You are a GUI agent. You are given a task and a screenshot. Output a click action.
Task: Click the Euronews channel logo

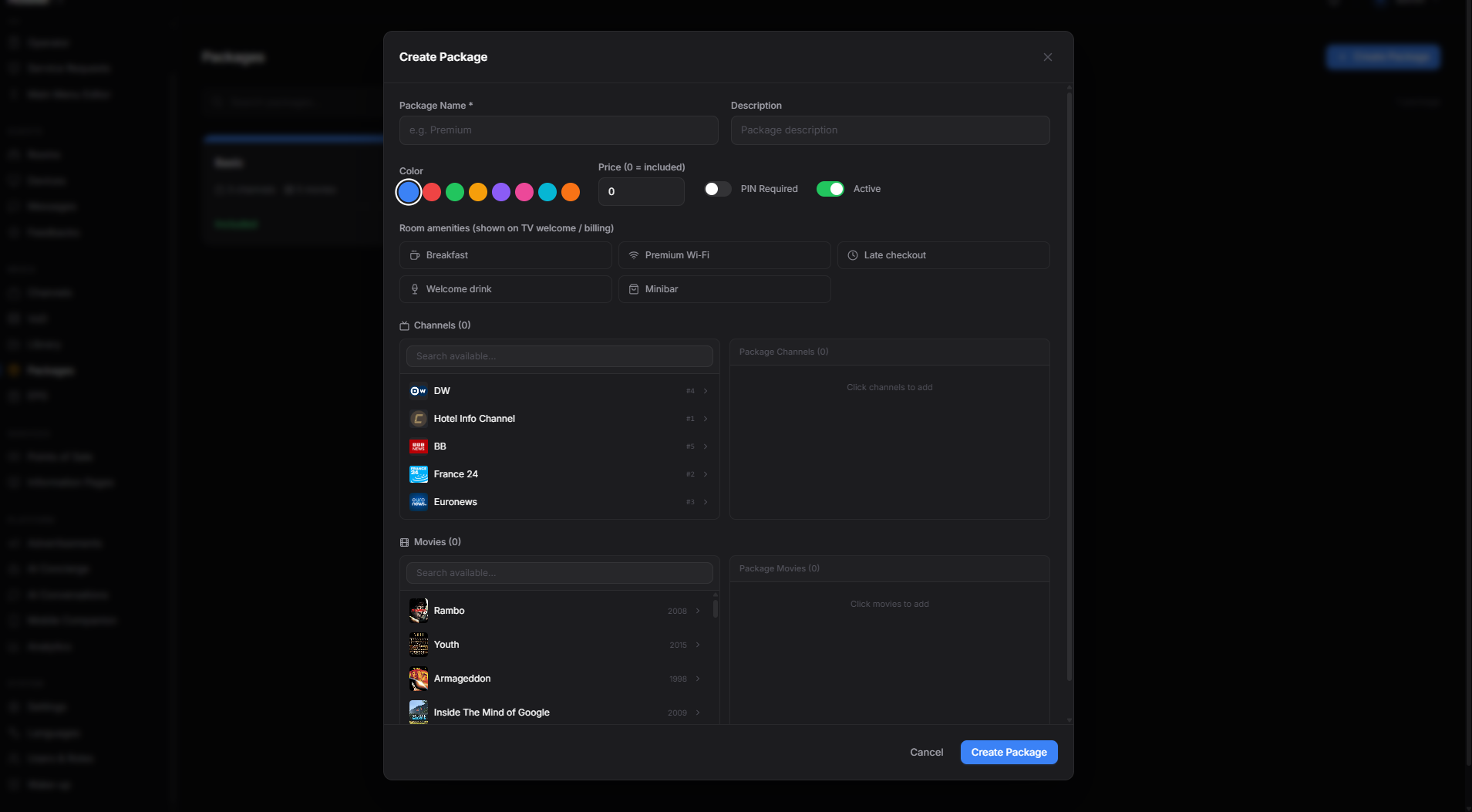418,502
